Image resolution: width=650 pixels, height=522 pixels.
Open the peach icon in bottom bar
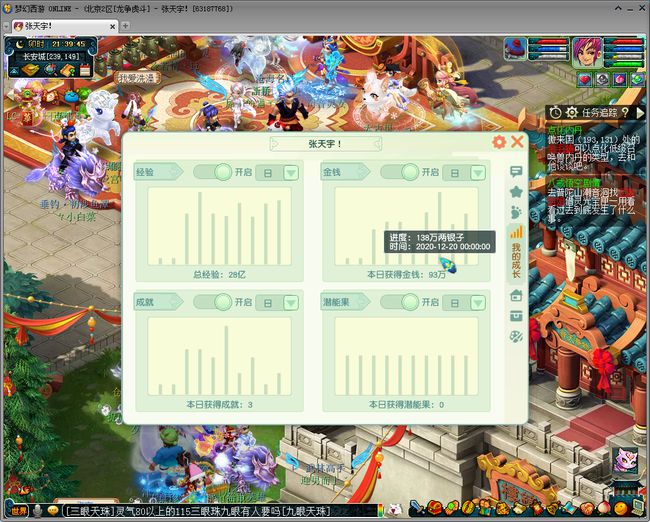(604, 507)
